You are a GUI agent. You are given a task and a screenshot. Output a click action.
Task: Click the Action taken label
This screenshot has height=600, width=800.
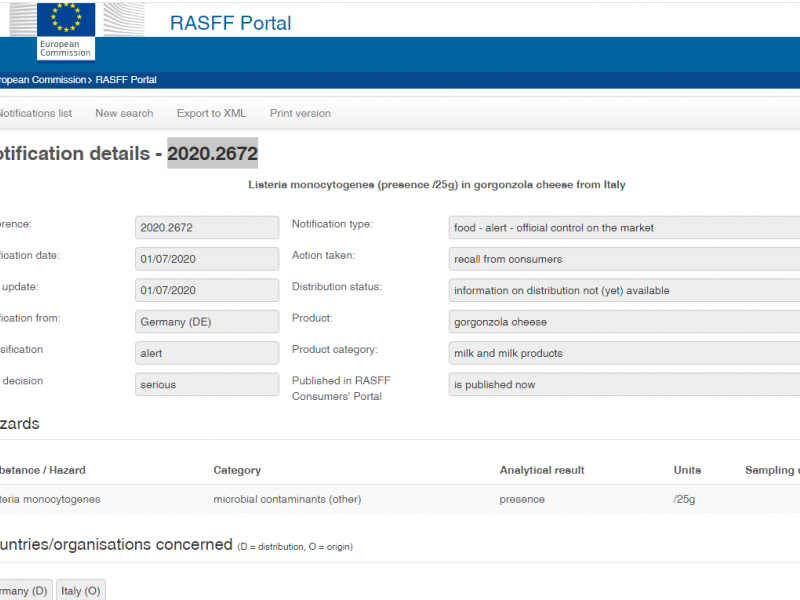tap(323, 255)
